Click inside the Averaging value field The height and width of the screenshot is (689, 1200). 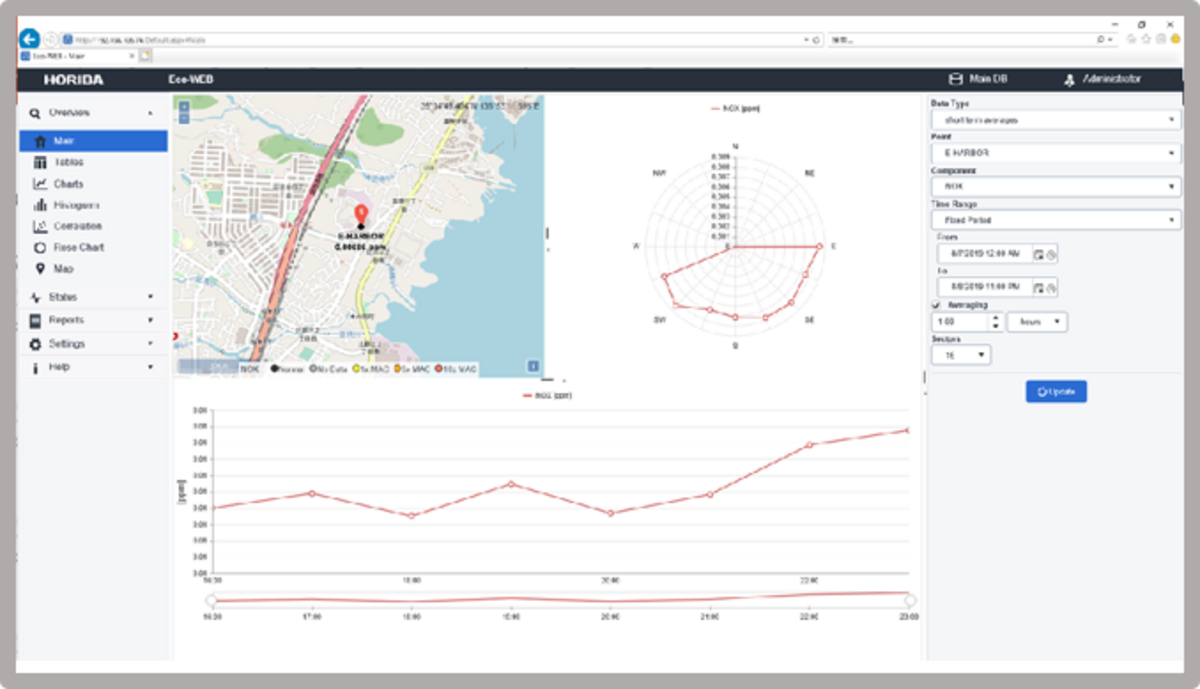[x=958, y=321]
